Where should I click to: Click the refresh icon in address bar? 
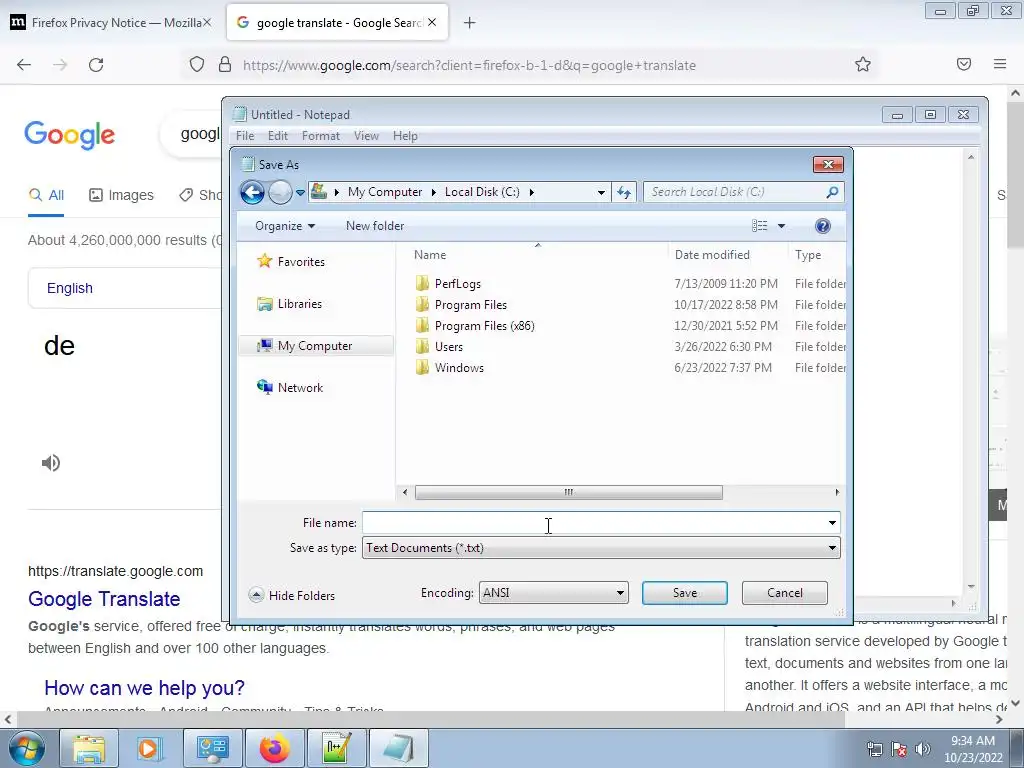point(624,192)
